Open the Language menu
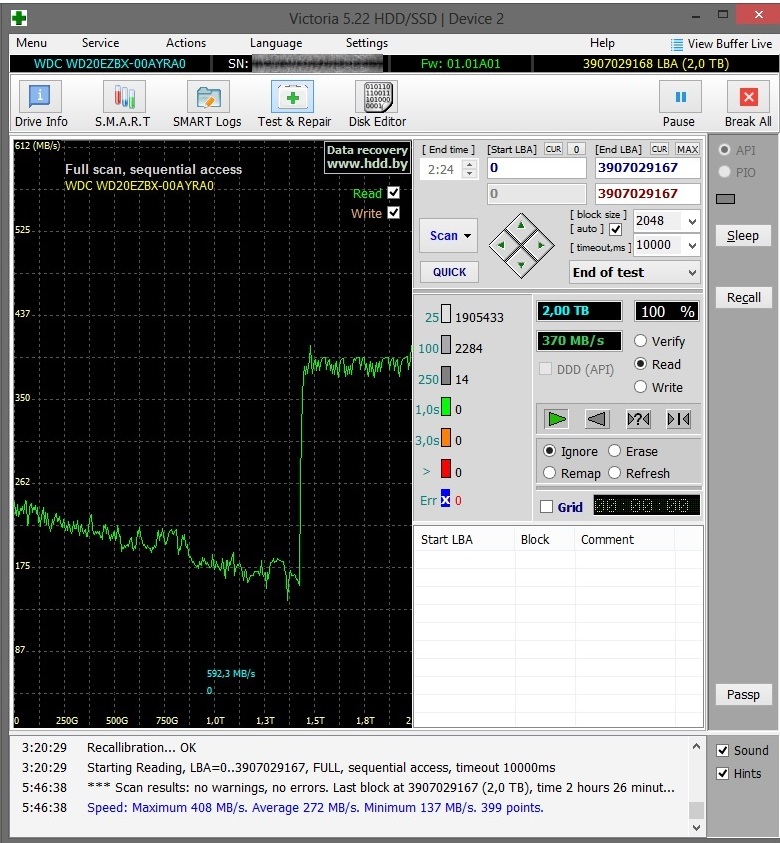This screenshot has height=843, width=780. [x=275, y=43]
